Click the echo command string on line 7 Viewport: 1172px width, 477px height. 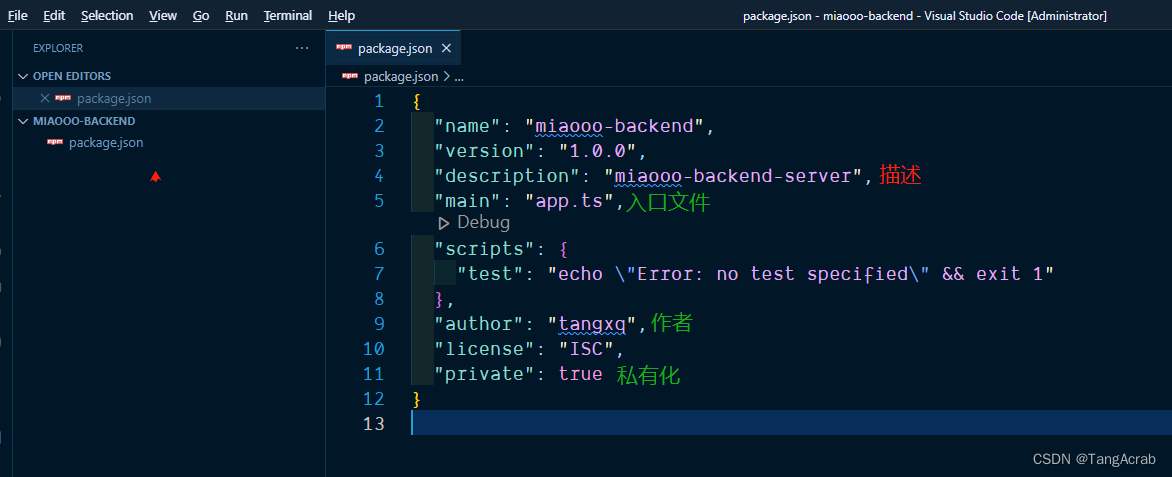pyautogui.click(x=801, y=274)
